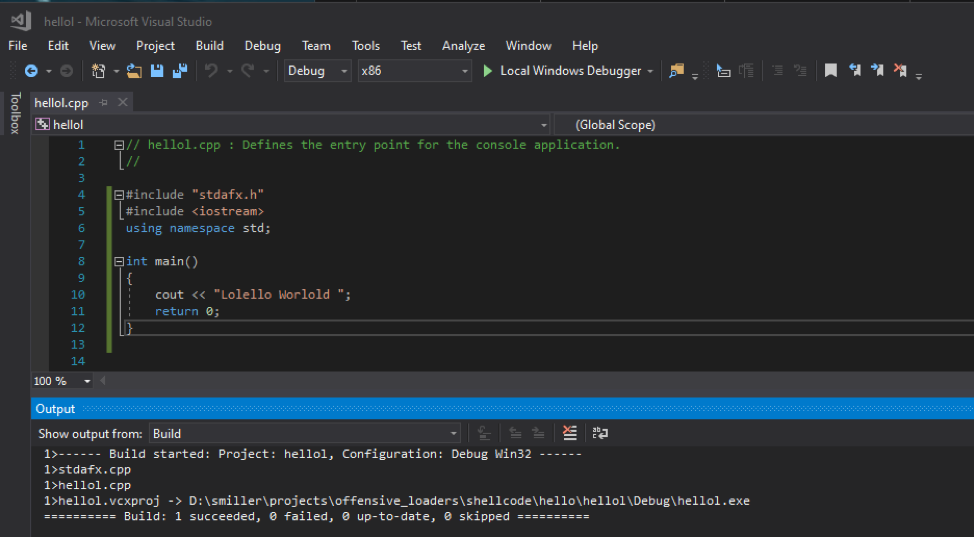
Task: Click the Comment out selected lines icon
Action: 777,71
